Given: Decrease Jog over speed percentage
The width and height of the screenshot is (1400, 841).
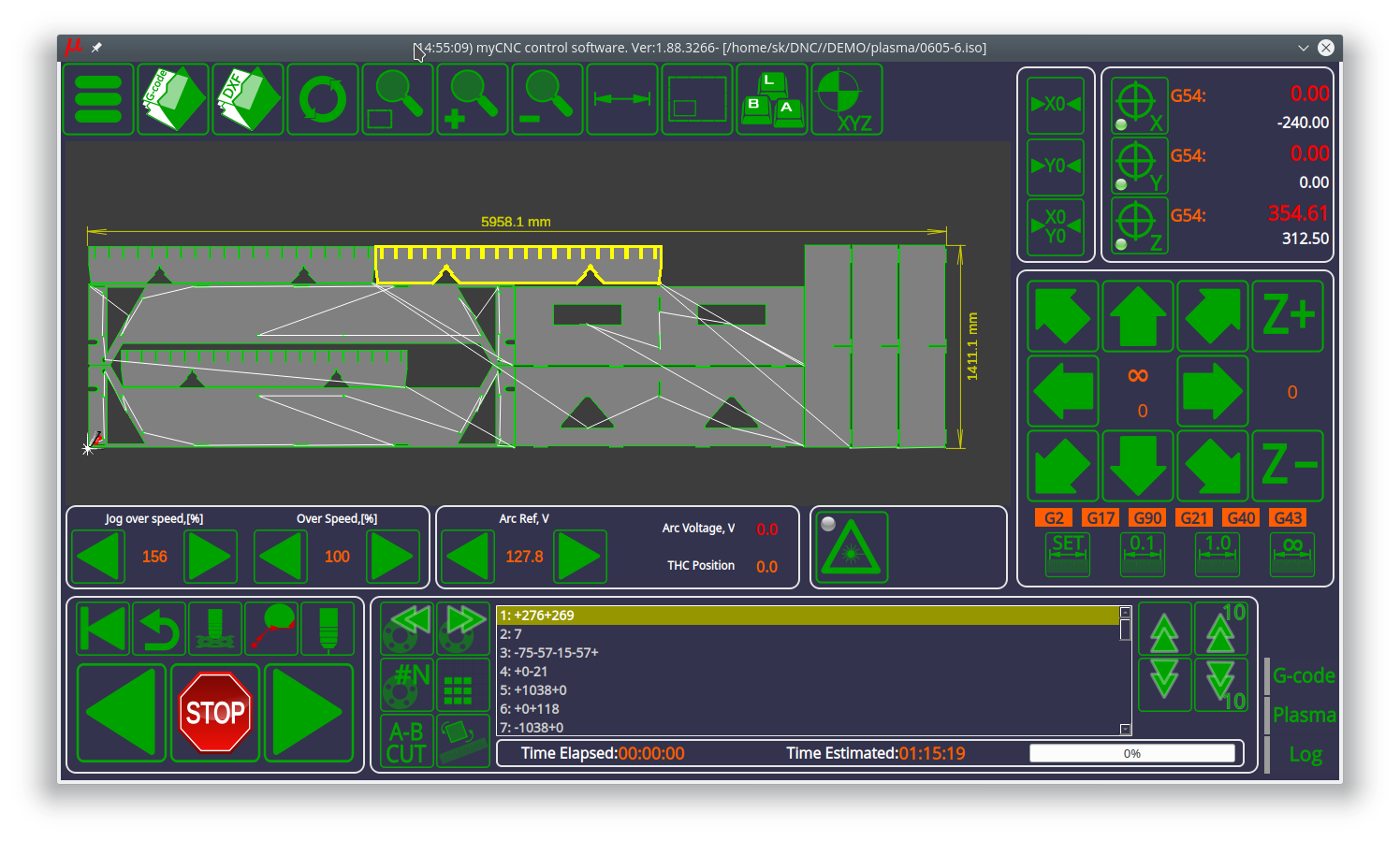Looking at the screenshot, I should pos(99,557).
